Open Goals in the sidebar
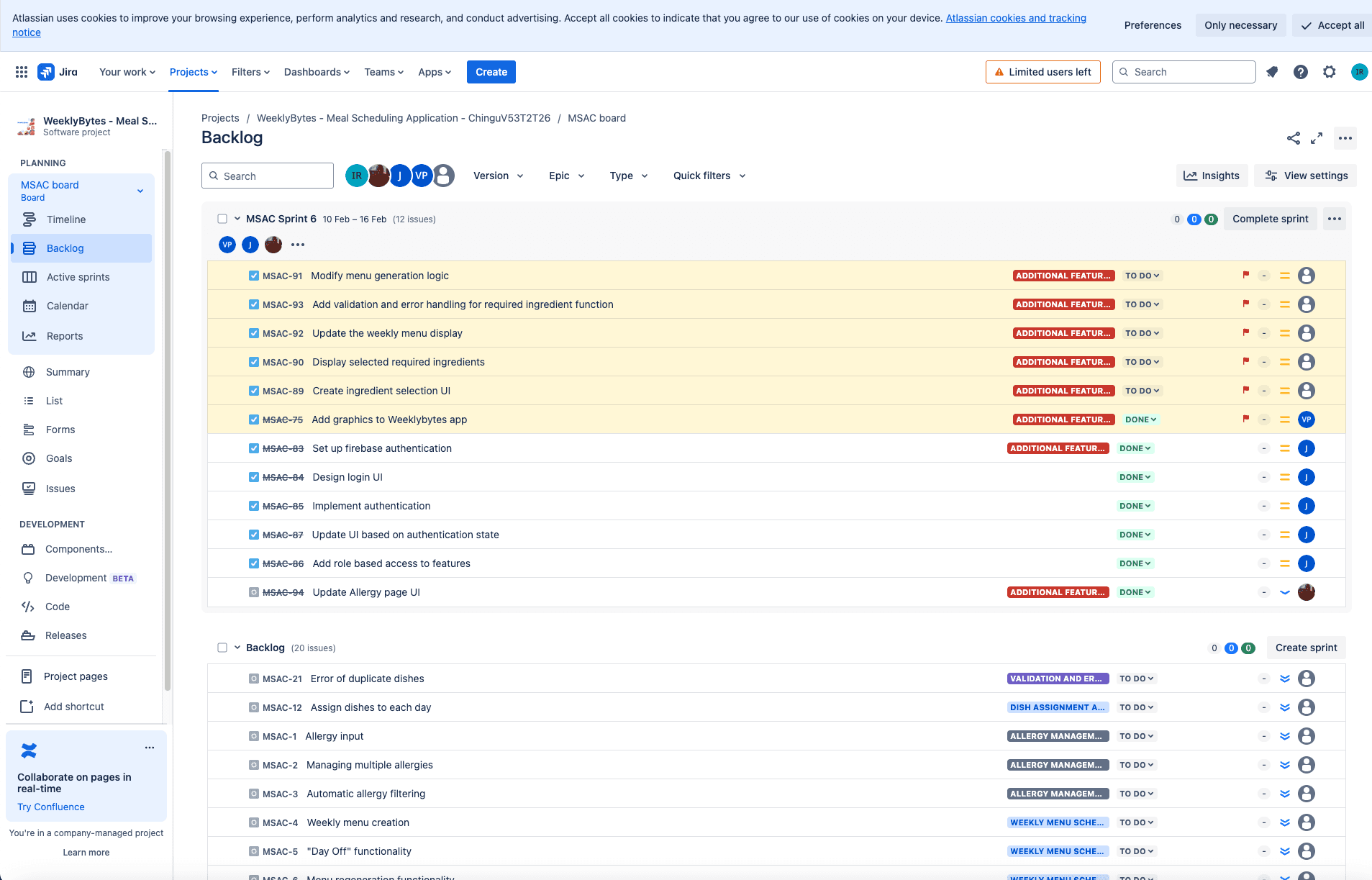 point(59,458)
